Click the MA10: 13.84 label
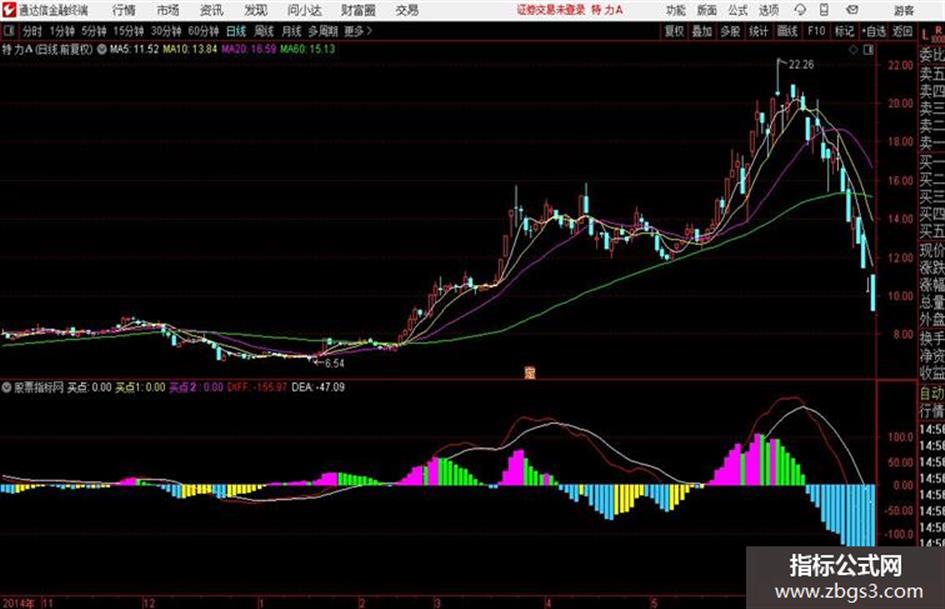This screenshot has width=945, height=609. coord(190,49)
